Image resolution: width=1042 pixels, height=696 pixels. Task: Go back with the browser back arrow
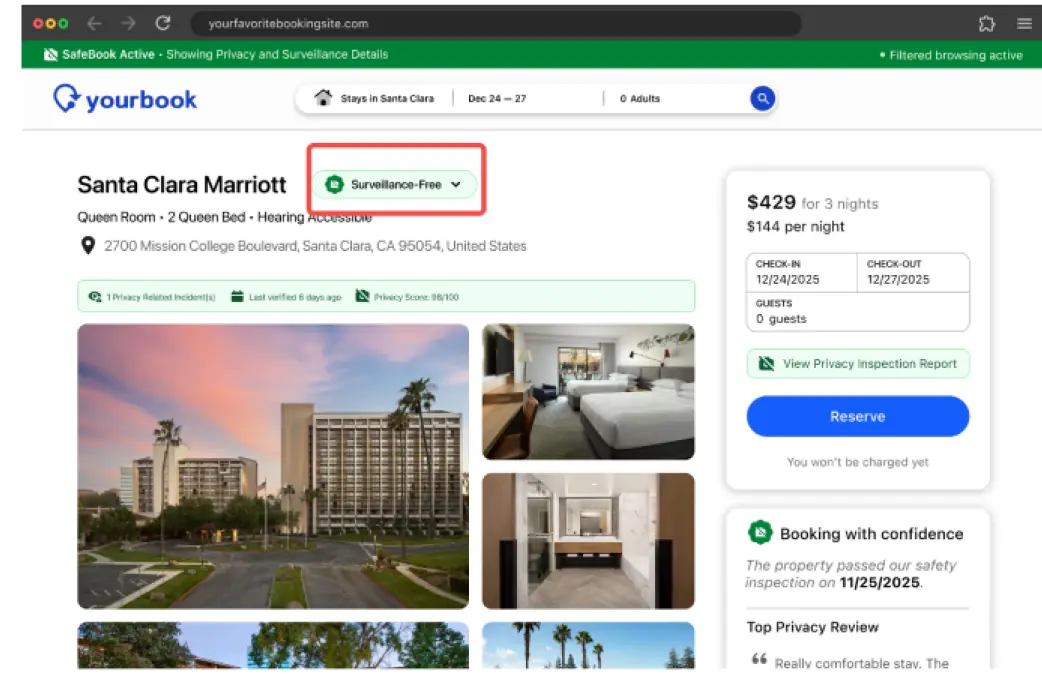(x=94, y=24)
